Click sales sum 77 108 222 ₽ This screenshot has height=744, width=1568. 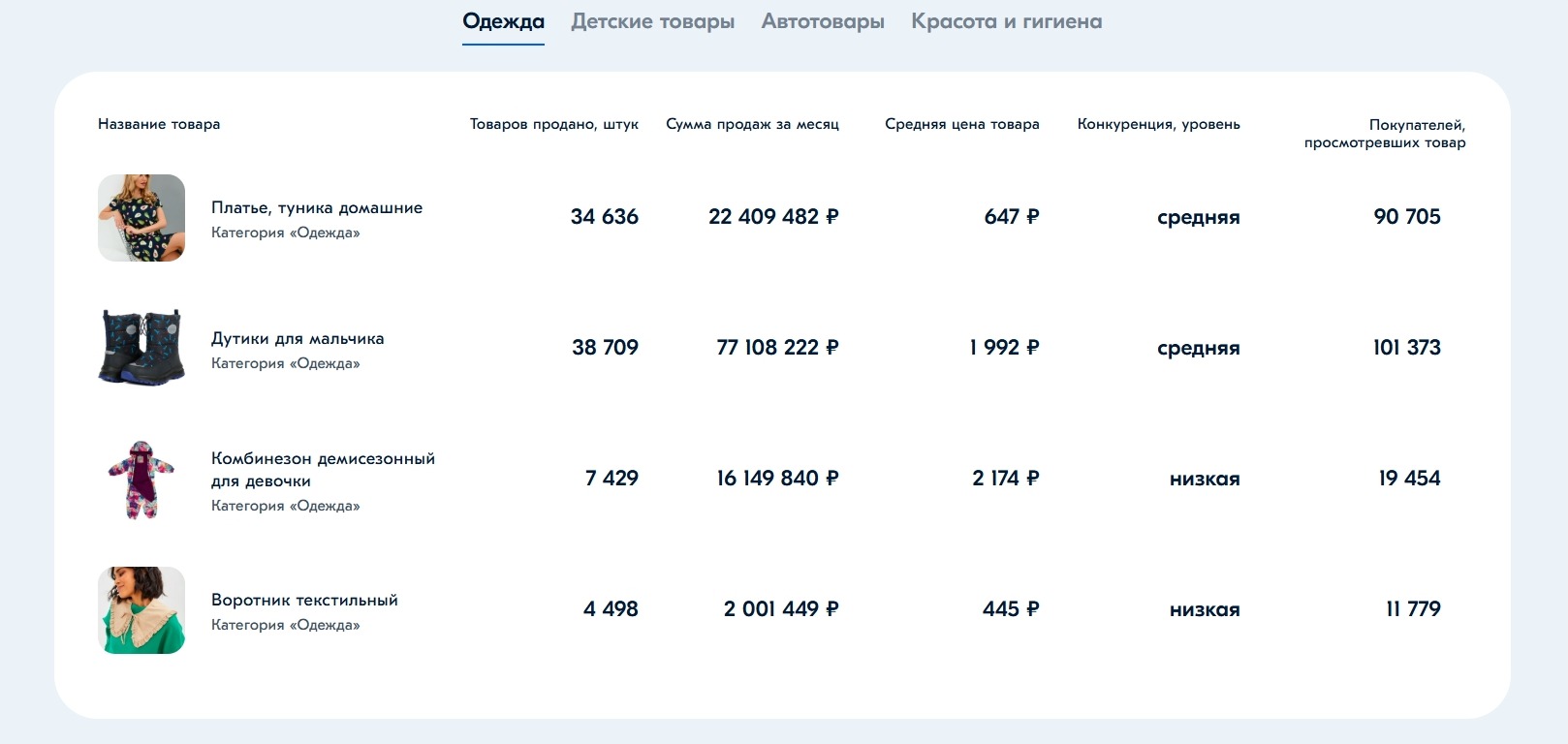point(777,348)
